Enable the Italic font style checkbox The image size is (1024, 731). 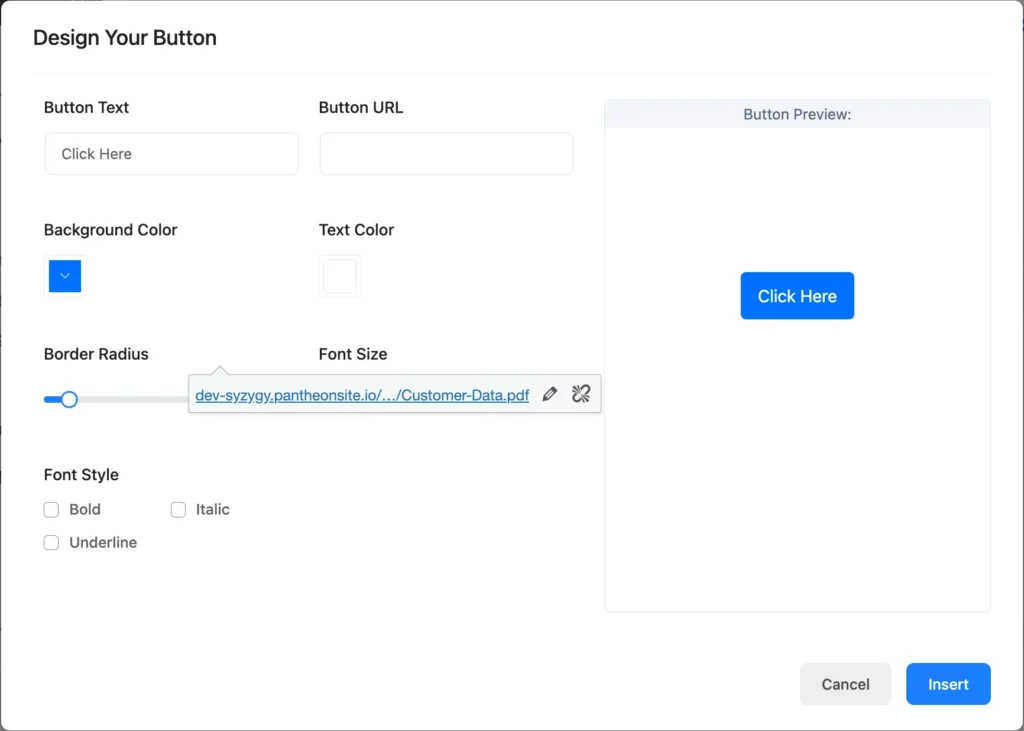[x=178, y=510]
